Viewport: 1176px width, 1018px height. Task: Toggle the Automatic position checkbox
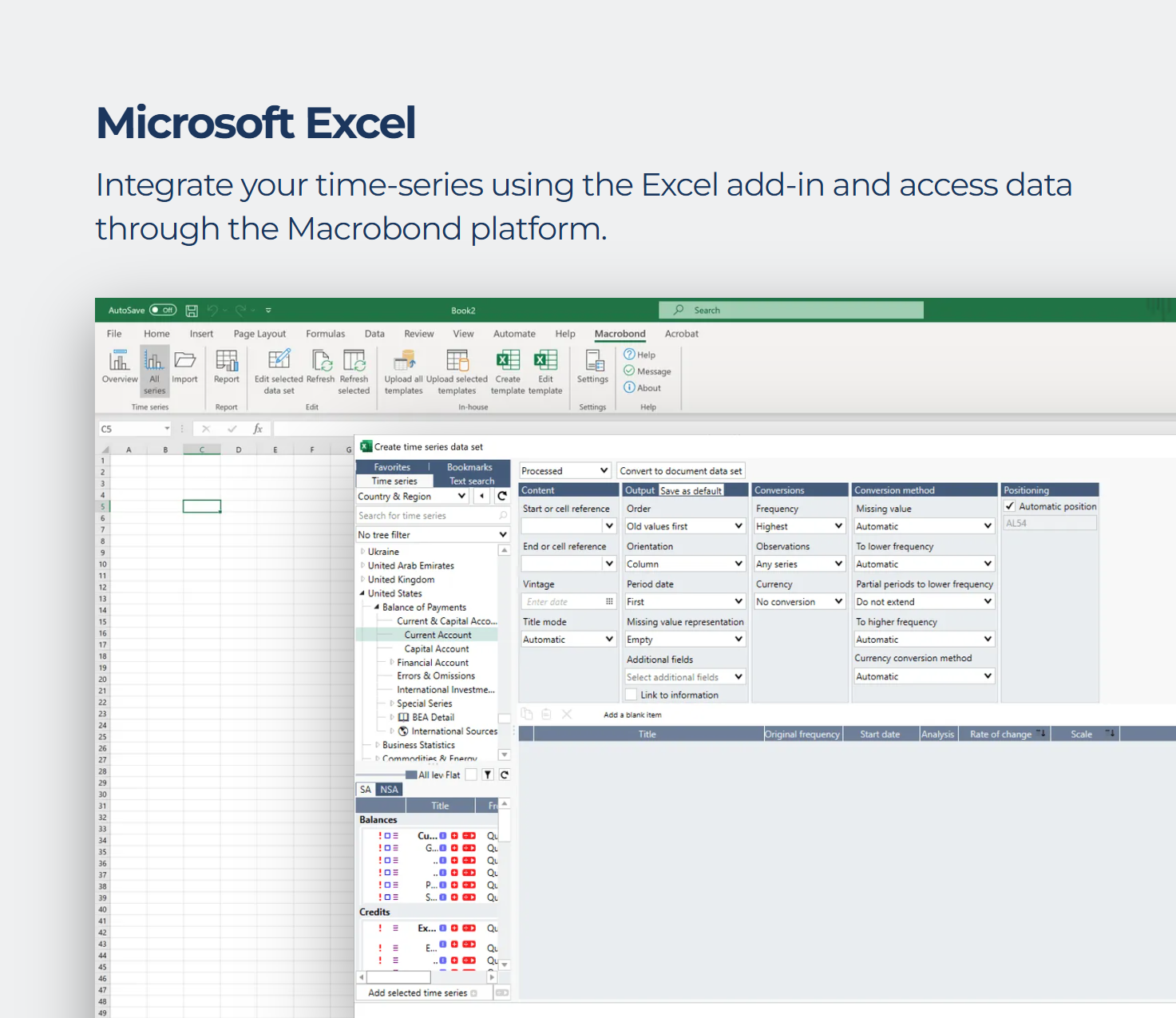[1010, 506]
